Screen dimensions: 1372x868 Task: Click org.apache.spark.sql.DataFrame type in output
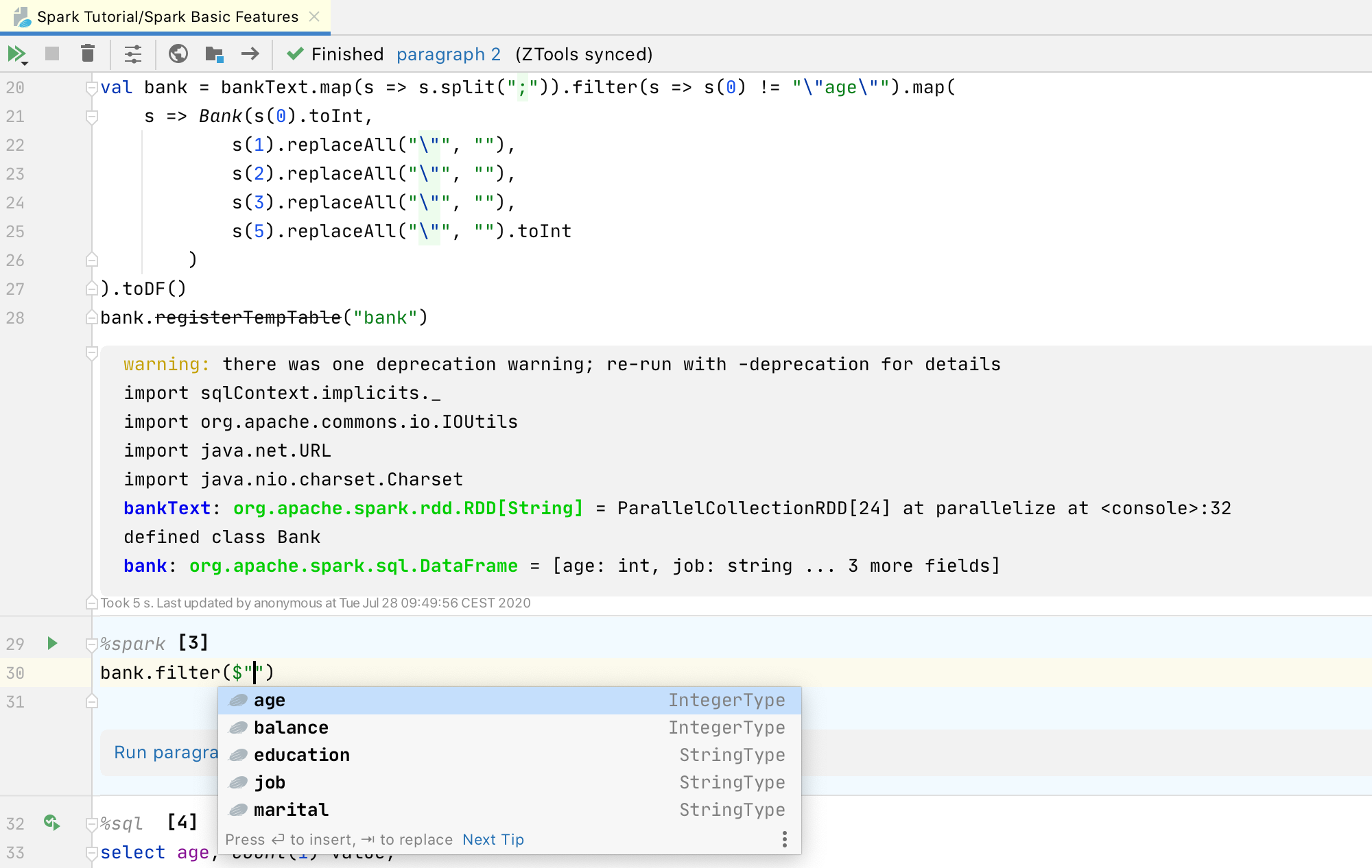(x=353, y=566)
